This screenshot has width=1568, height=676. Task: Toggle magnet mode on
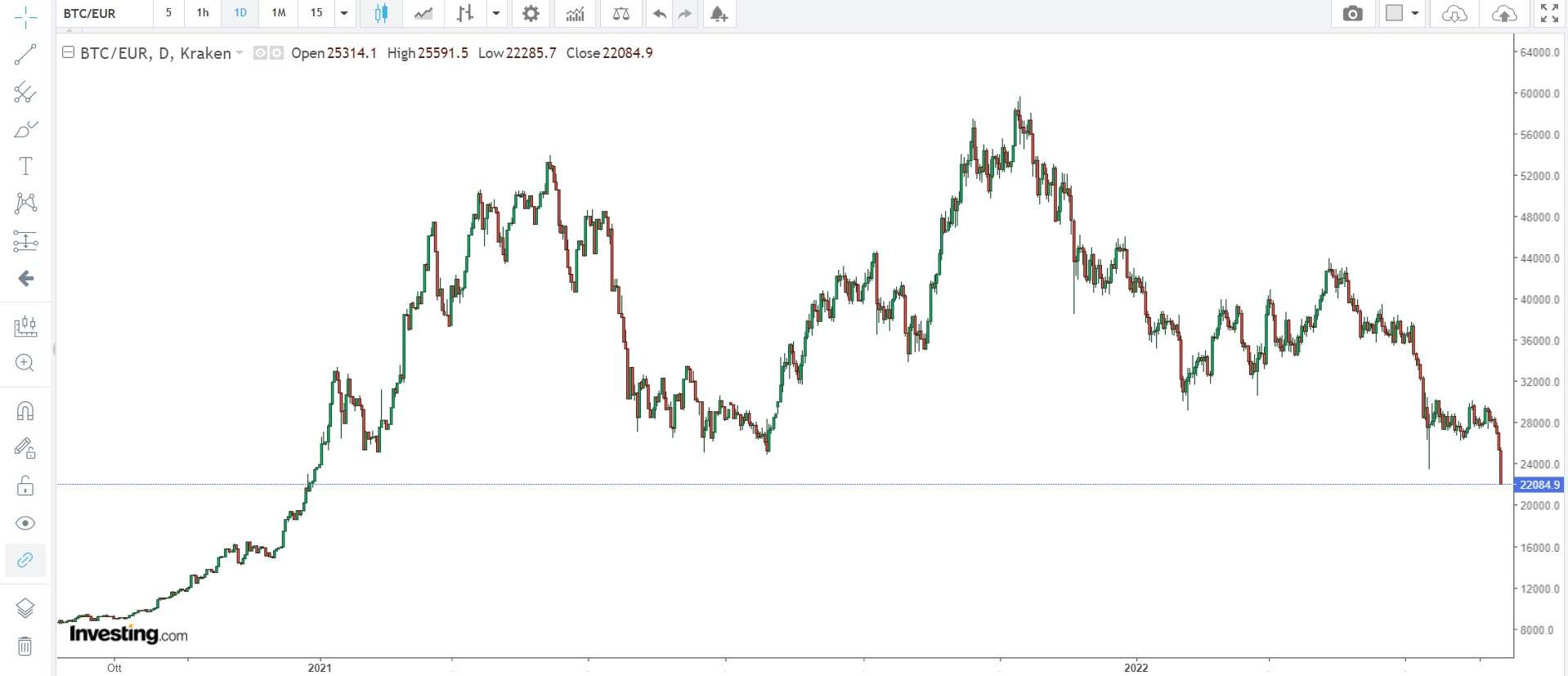[x=25, y=410]
